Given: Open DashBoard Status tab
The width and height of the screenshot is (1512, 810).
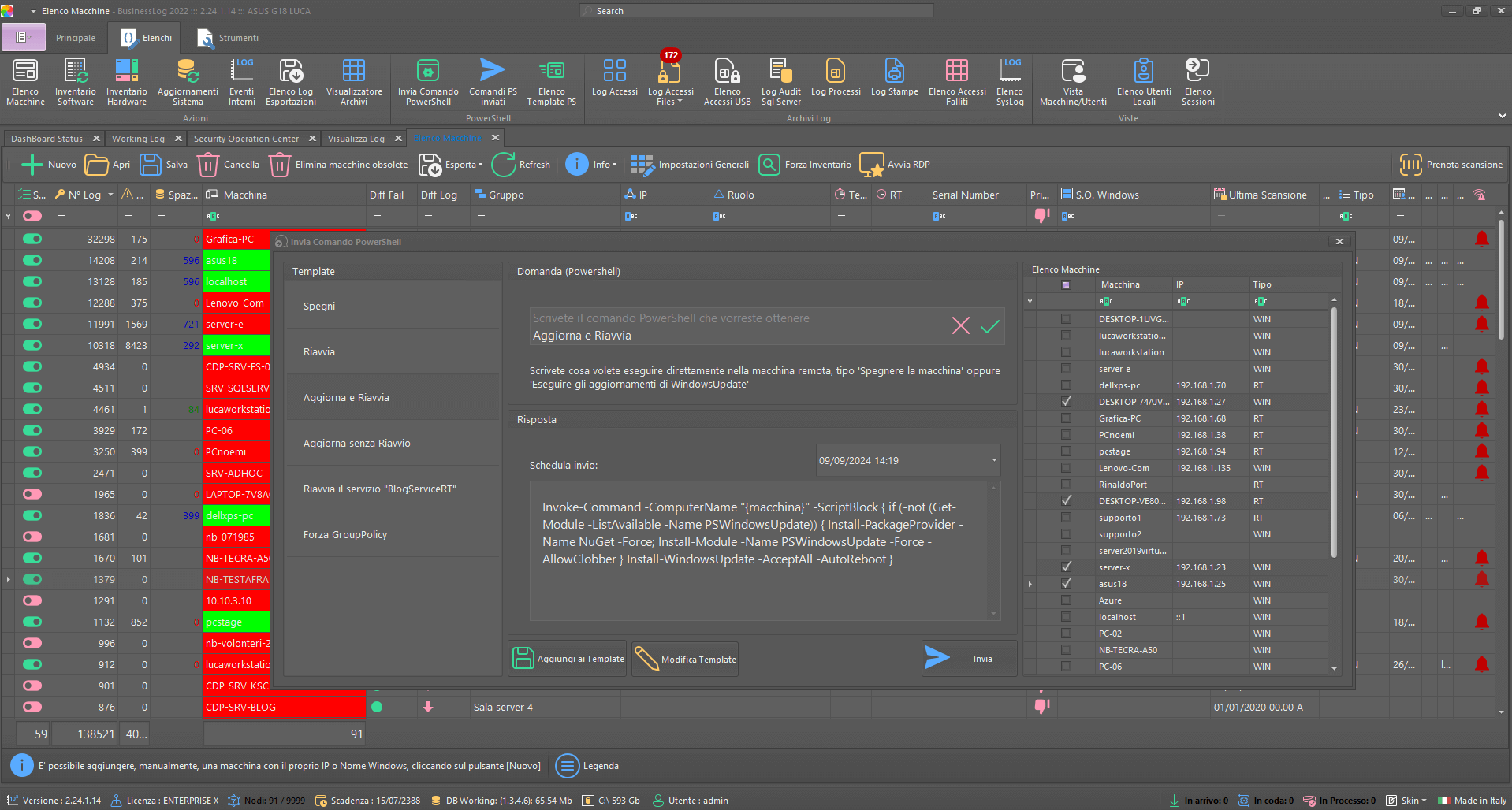Looking at the screenshot, I should point(47,139).
